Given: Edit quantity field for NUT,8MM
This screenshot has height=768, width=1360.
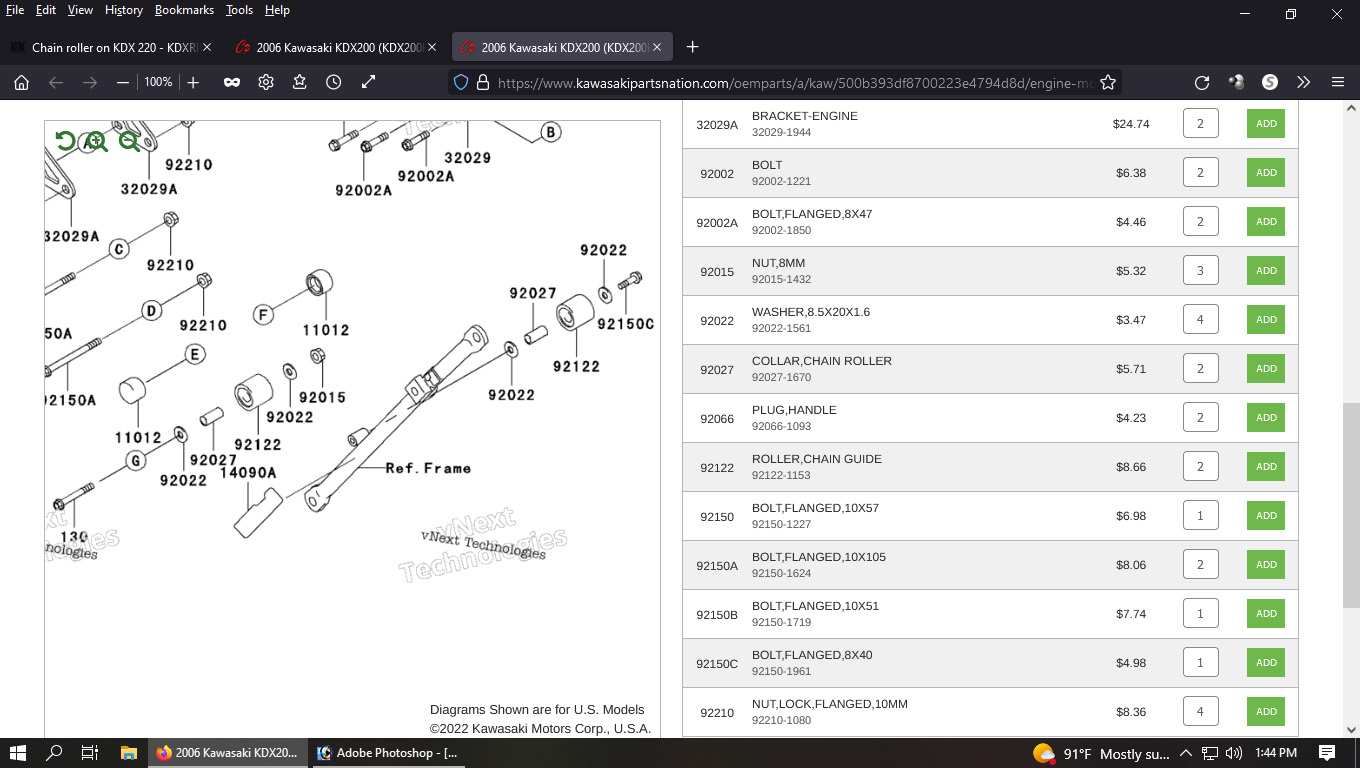Looking at the screenshot, I should (x=1200, y=271).
